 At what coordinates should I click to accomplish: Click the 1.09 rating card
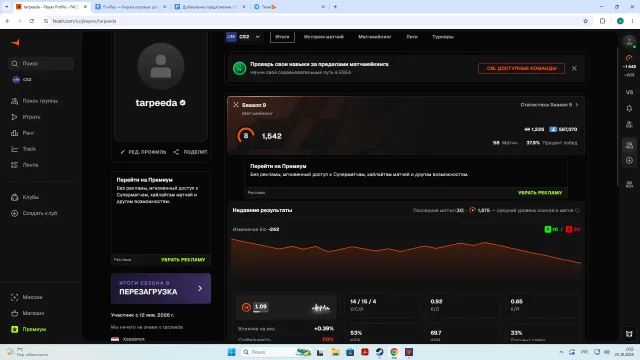286,307
